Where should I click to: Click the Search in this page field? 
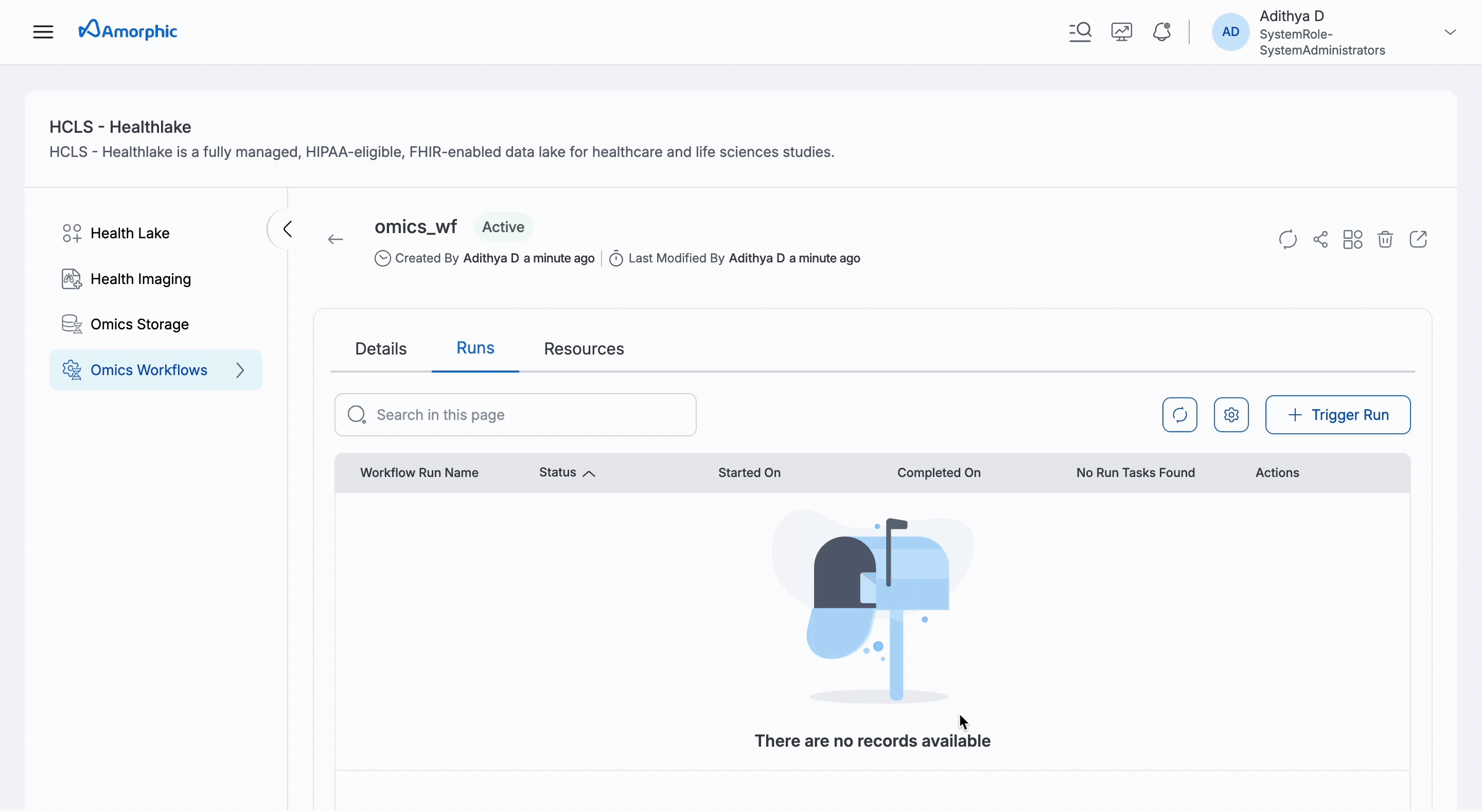[x=515, y=414]
